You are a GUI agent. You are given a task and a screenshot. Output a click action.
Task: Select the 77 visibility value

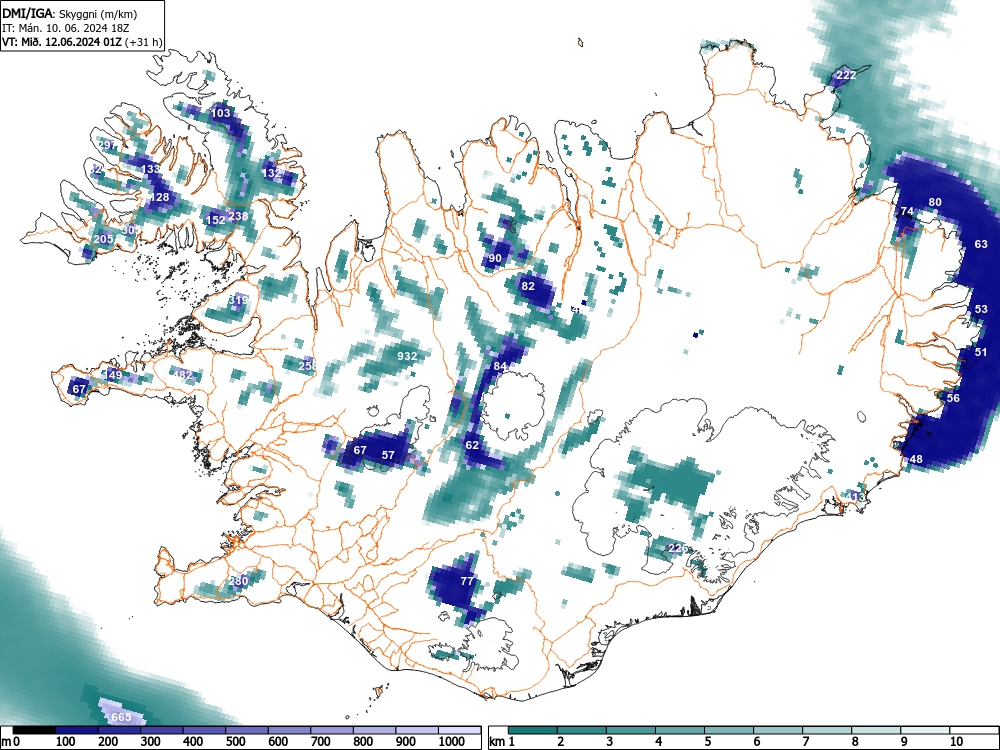467,581
